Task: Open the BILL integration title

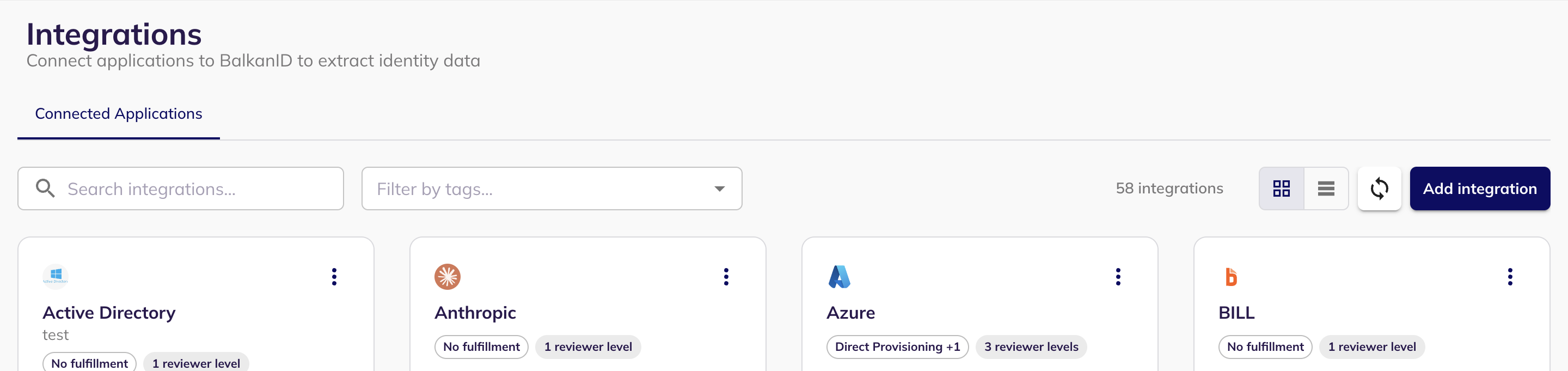Action: click(1236, 313)
